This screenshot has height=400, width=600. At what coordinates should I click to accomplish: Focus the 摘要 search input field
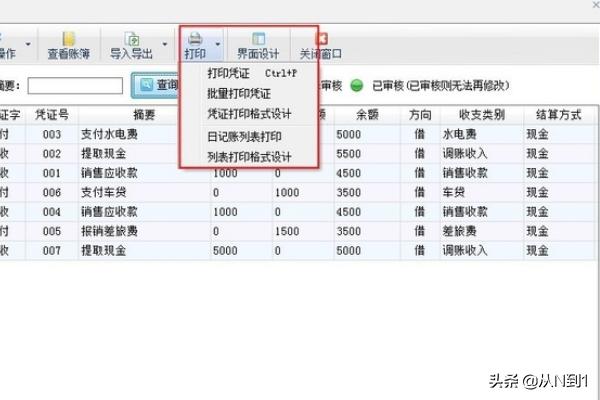point(75,85)
